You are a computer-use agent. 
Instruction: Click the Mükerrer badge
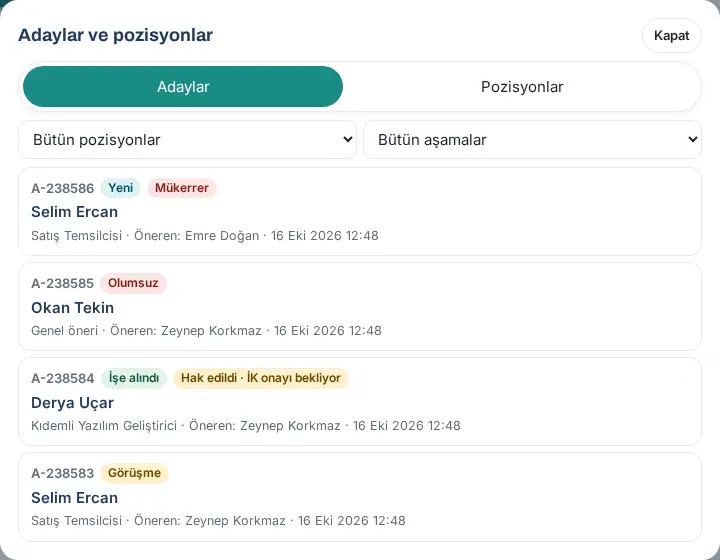pos(182,188)
